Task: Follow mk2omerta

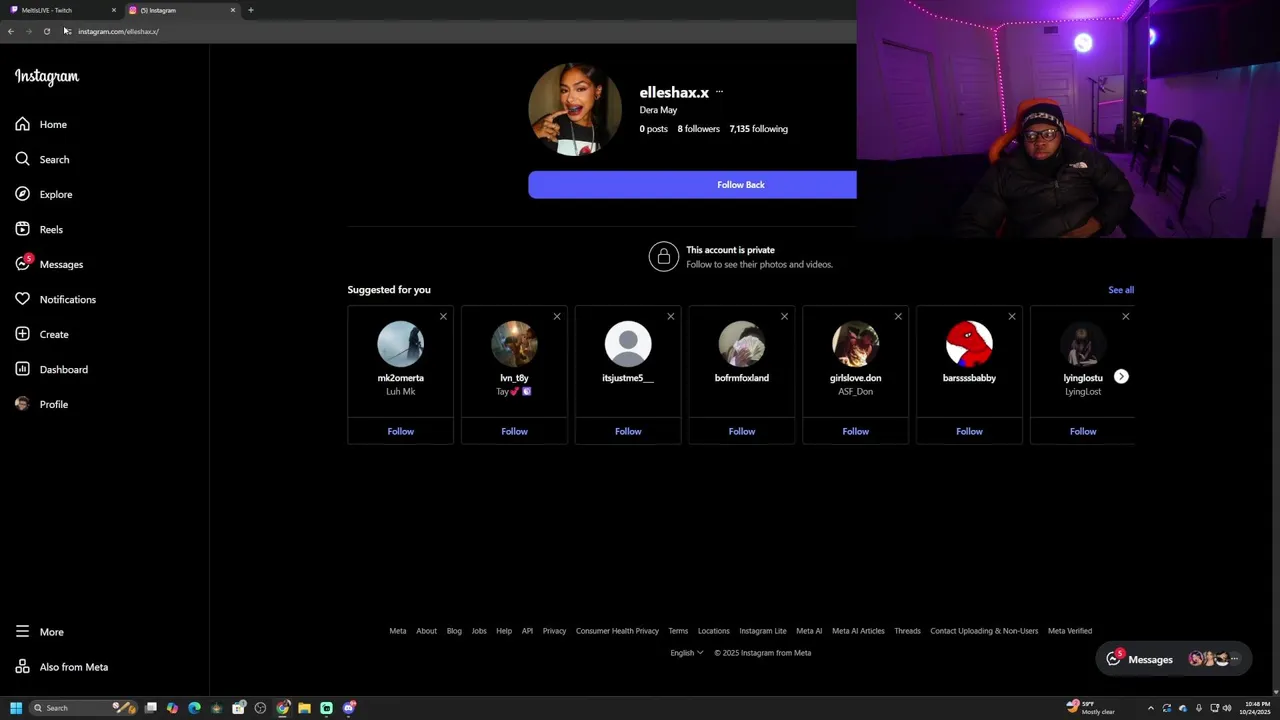Action: tap(400, 432)
